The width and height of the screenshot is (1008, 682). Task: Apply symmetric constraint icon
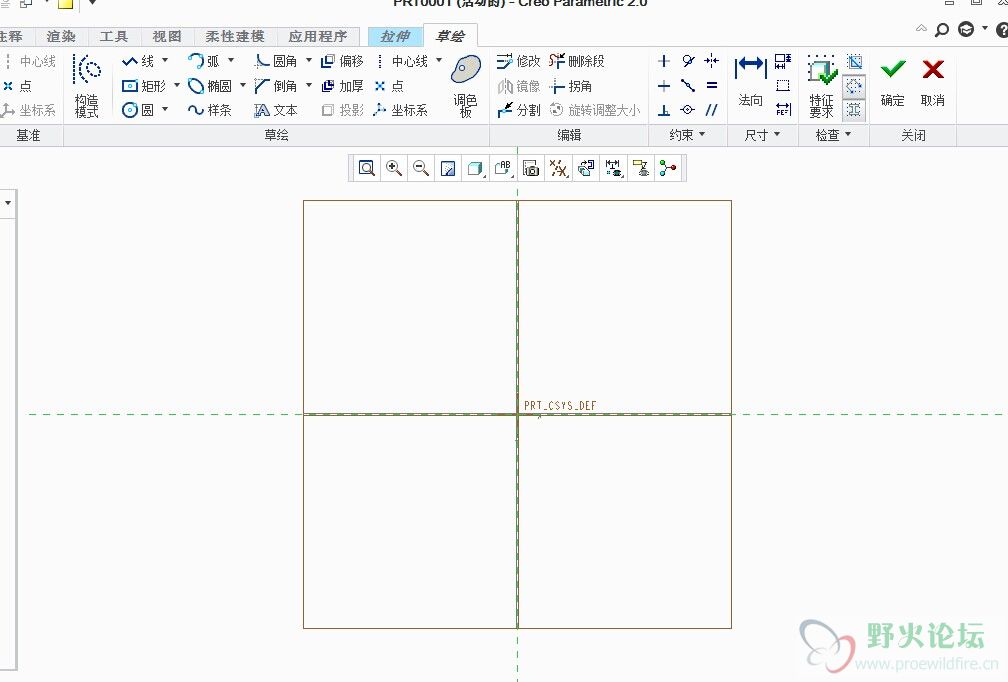point(712,61)
